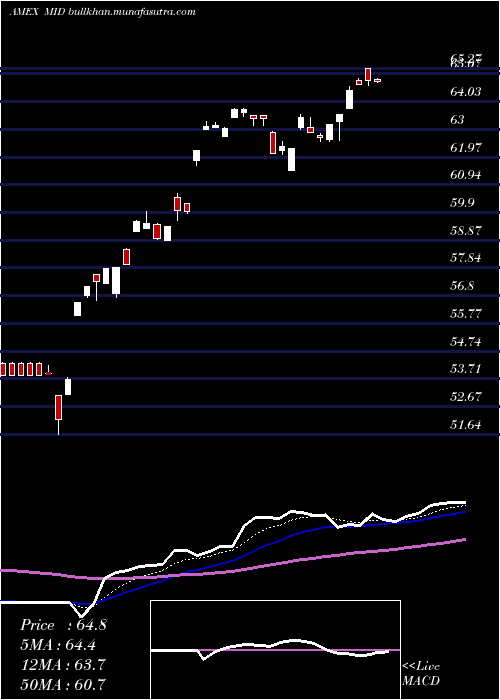Click the 56.8 price axis label
The height and width of the screenshot is (700, 500).
462,286
